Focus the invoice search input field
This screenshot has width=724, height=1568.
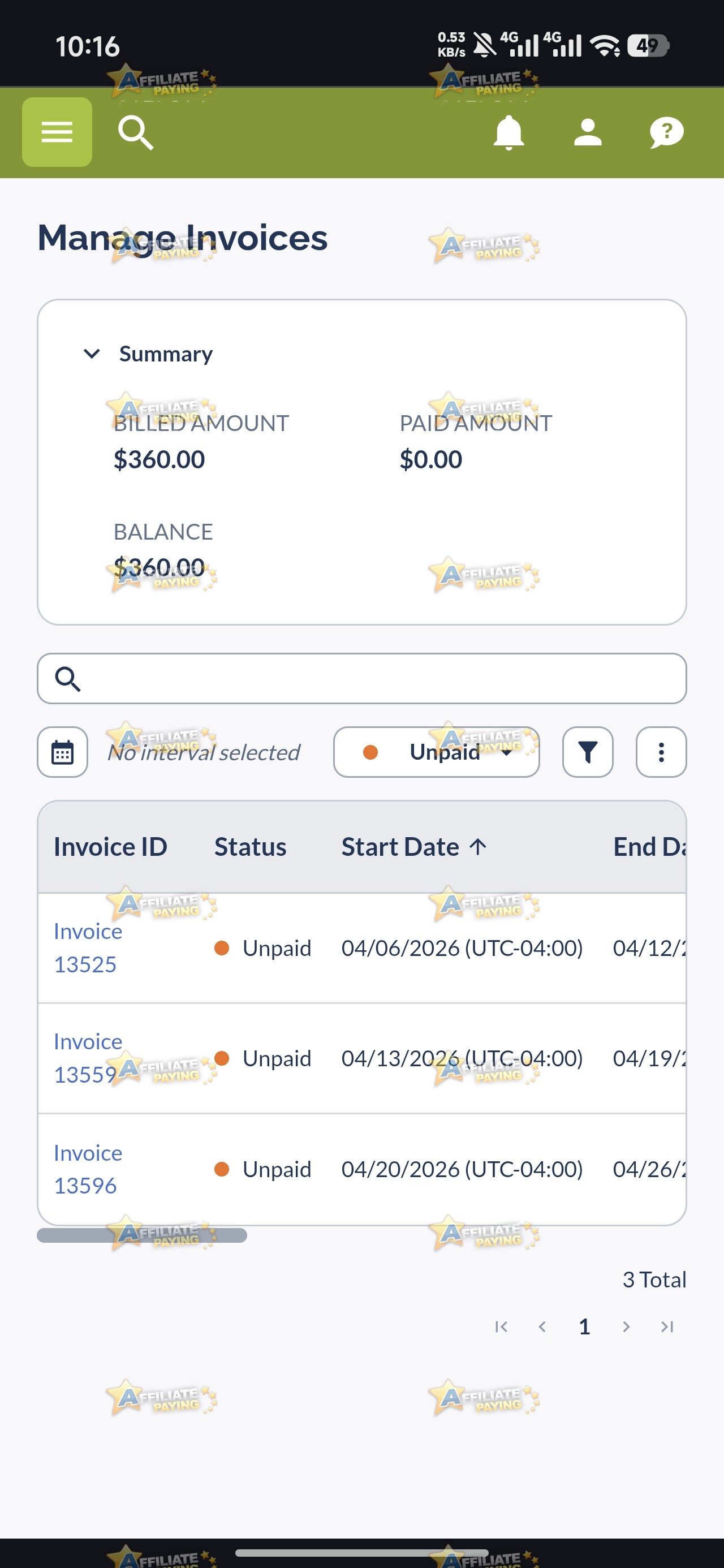coord(361,679)
